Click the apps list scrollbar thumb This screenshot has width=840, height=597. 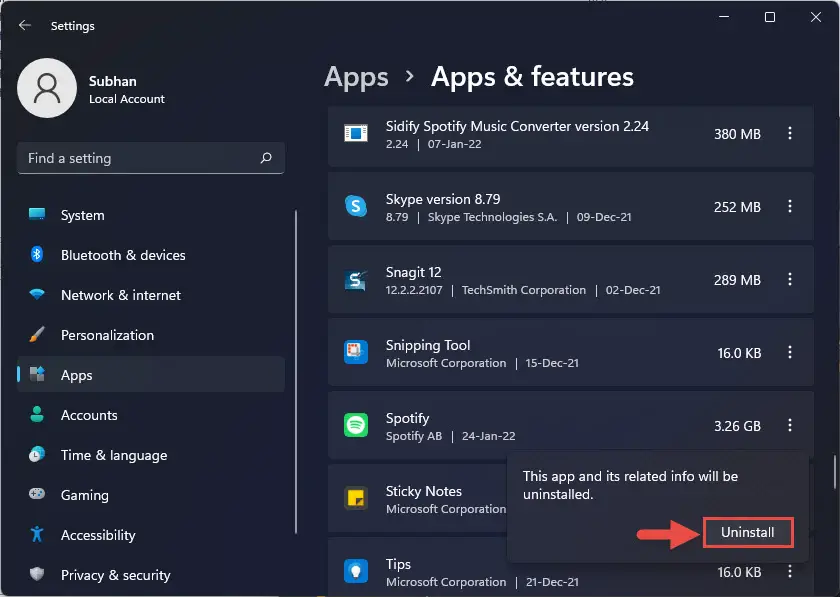click(834, 472)
